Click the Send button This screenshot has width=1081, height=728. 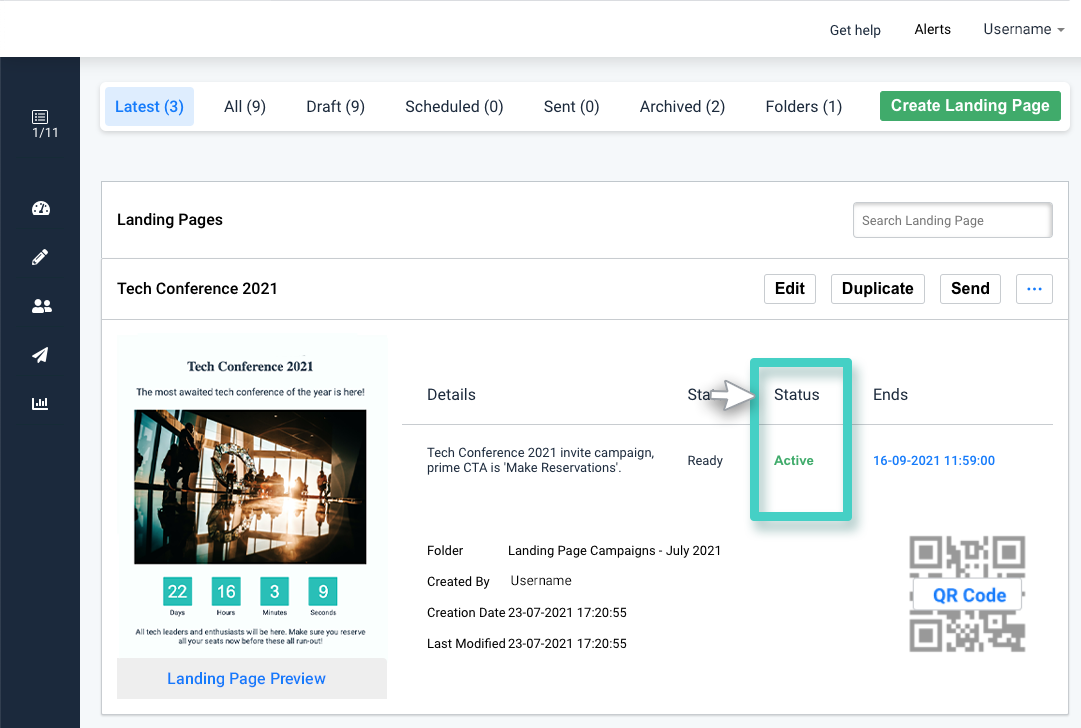[x=970, y=289]
